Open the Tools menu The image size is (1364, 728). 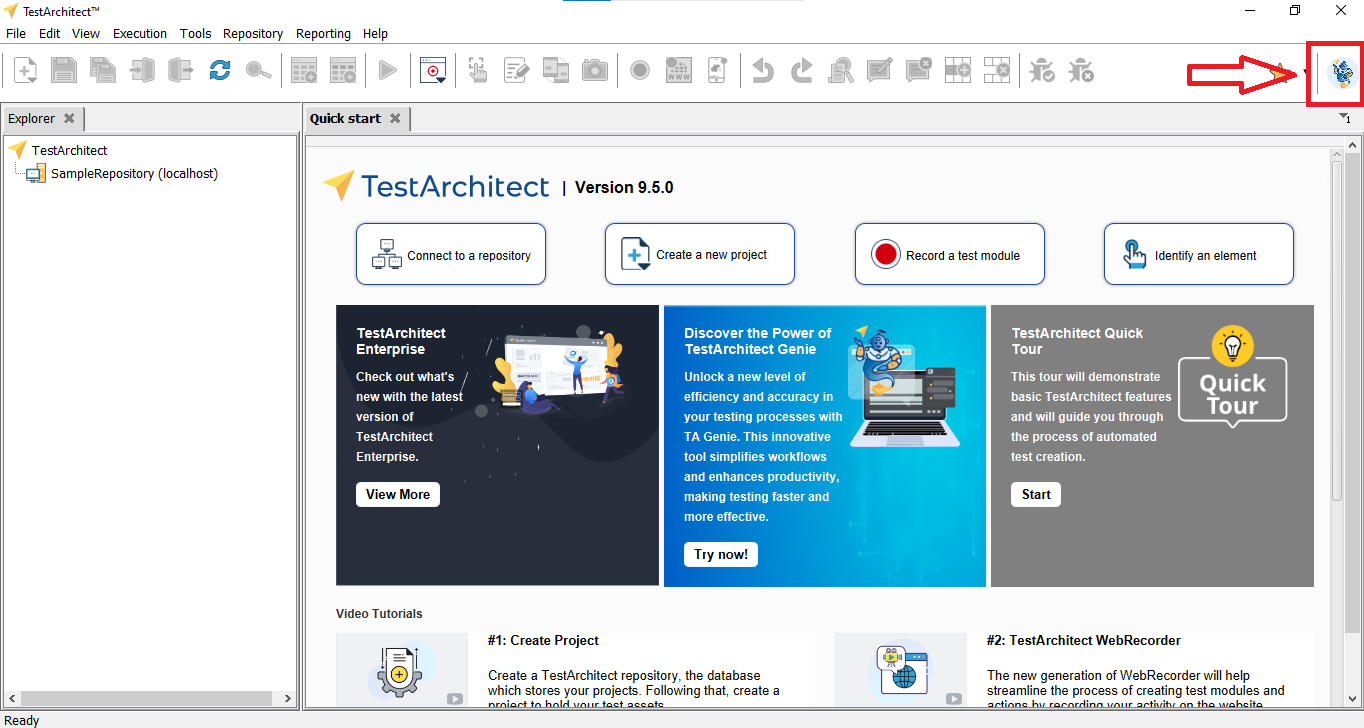click(196, 33)
